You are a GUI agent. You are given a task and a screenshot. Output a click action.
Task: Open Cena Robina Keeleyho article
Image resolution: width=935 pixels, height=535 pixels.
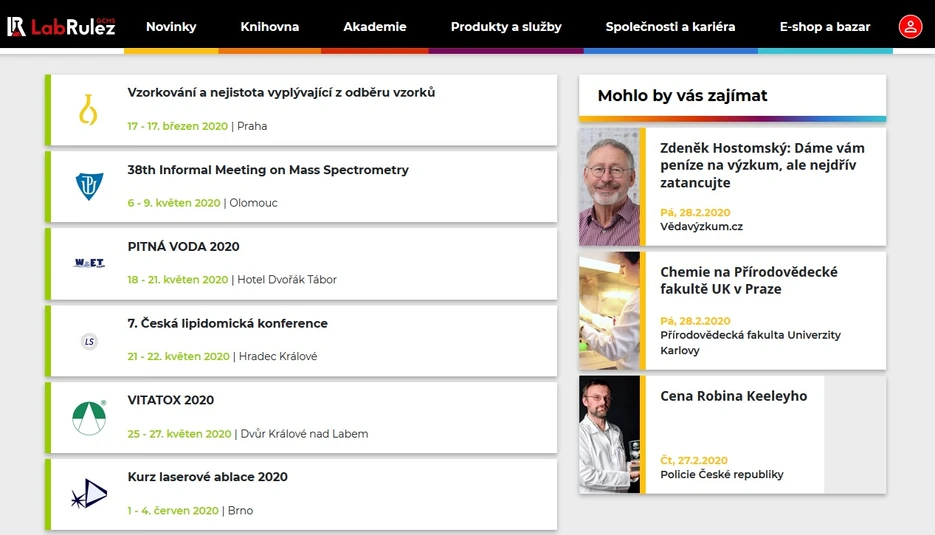[733, 396]
